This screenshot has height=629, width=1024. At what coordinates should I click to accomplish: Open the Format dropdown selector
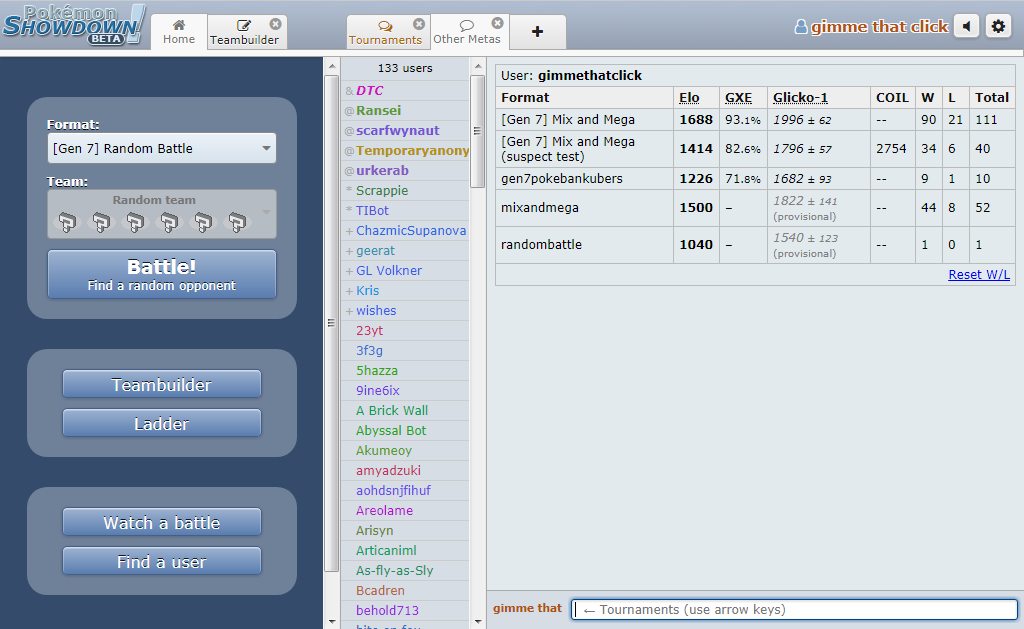[x=161, y=148]
